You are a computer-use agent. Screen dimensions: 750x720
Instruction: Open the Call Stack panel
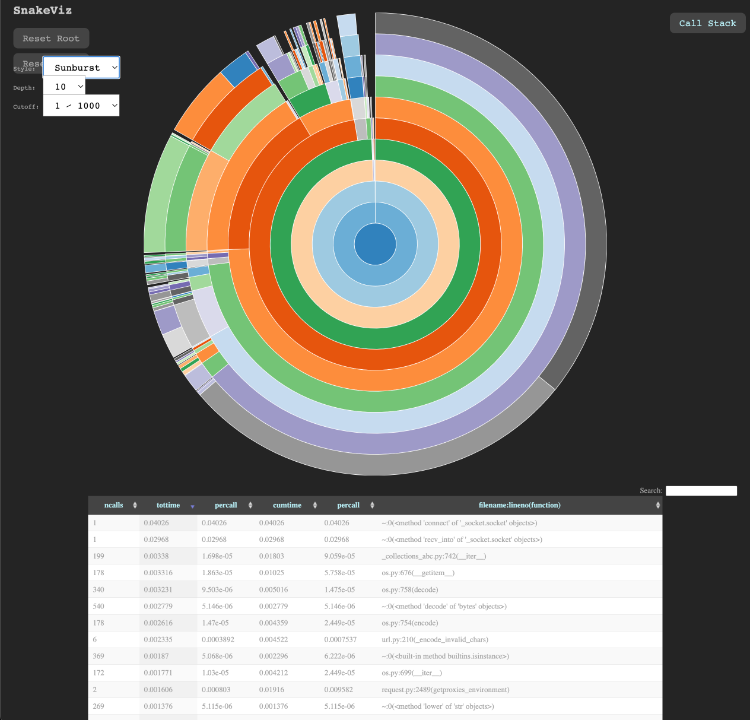(x=707, y=23)
